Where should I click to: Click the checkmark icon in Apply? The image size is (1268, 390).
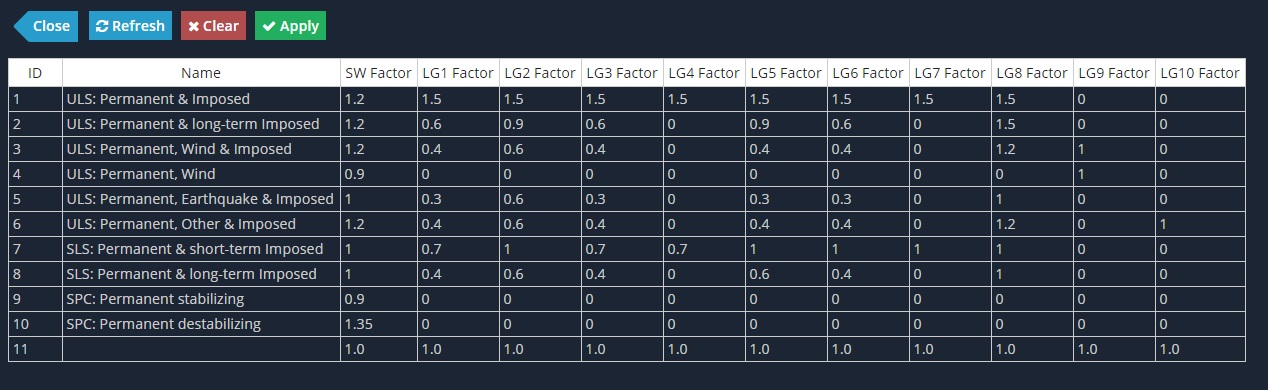269,27
